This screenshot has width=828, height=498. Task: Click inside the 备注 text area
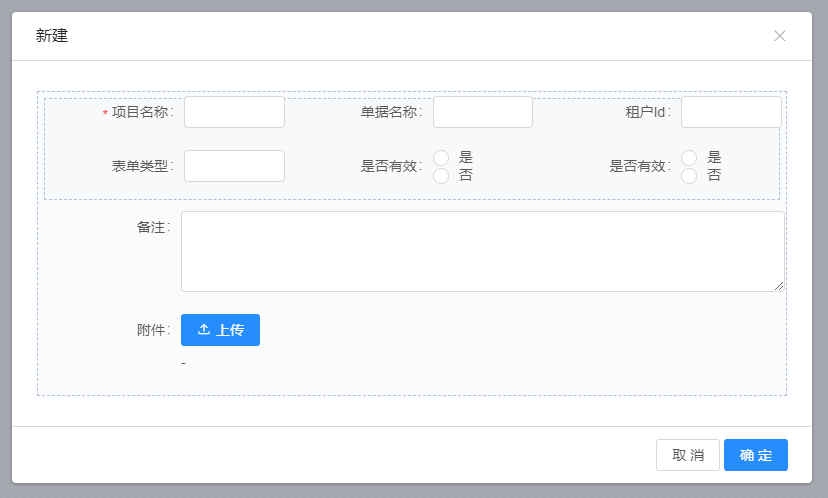[482, 251]
